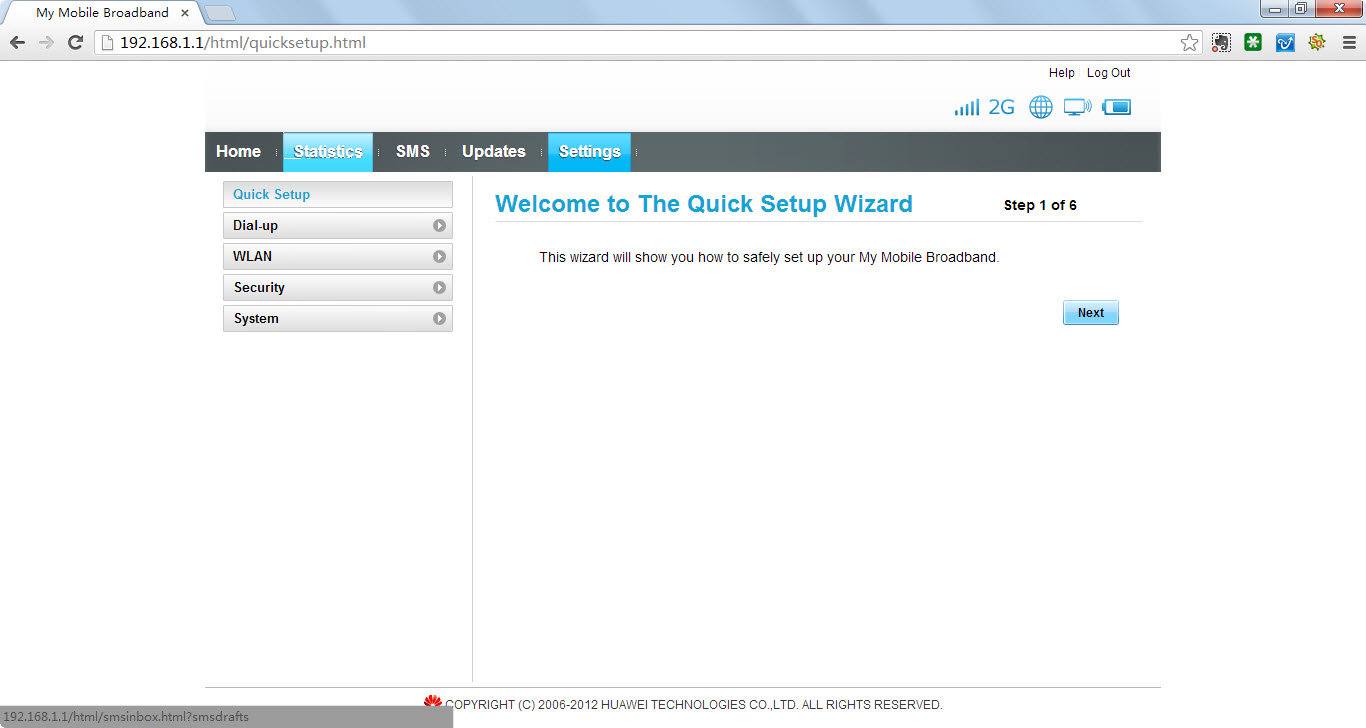Click the globe internet connection icon
This screenshot has width=1366, height=728.
[1041, 107]
